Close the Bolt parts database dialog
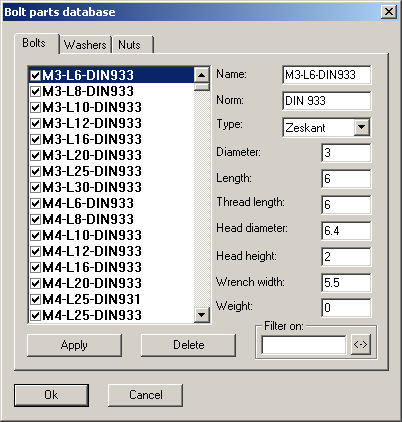The width and height of the screenshot is (402, 422). tap(389, 12)
